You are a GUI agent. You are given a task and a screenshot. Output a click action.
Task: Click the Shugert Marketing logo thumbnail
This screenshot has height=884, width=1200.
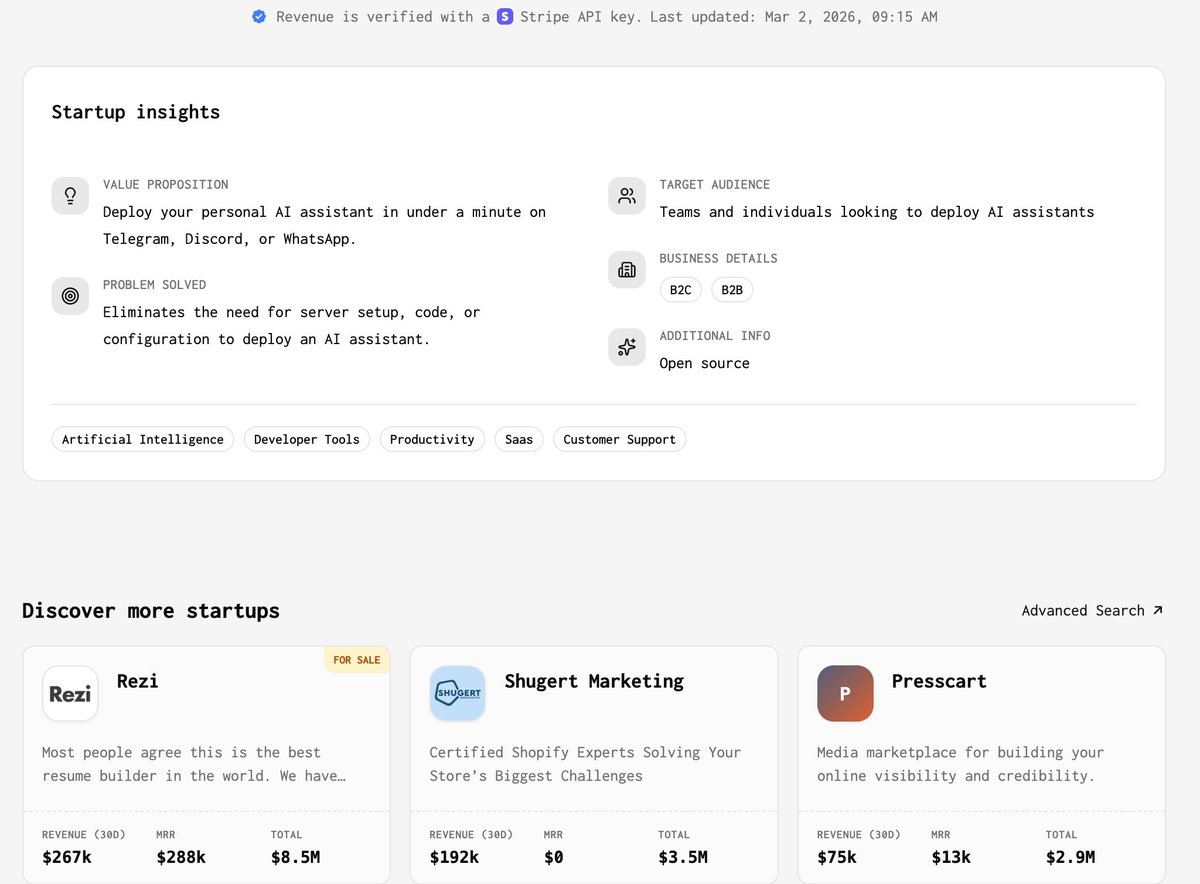(458, 693)
